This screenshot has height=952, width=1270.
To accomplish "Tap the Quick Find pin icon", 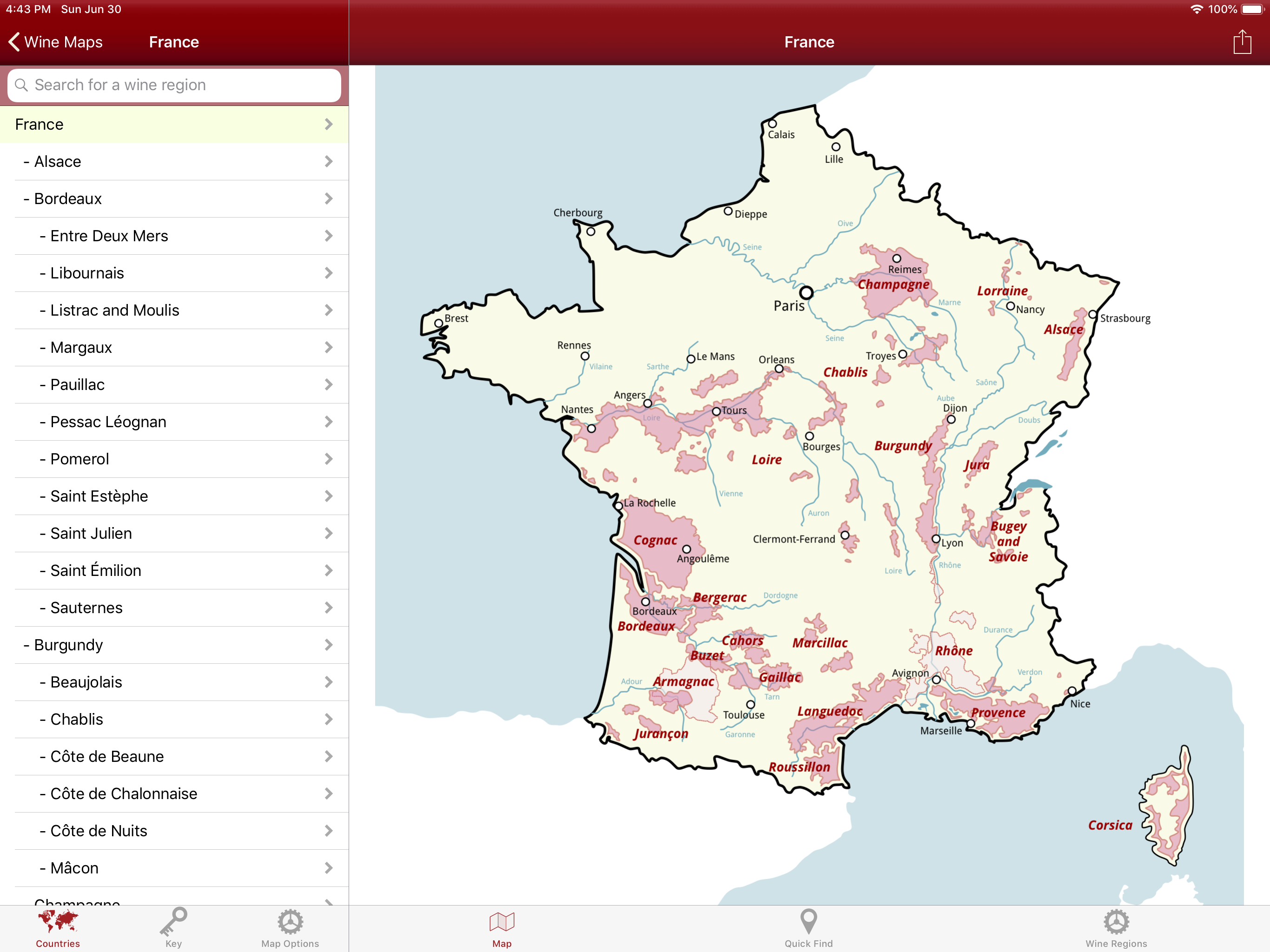I will coord(808,921).
